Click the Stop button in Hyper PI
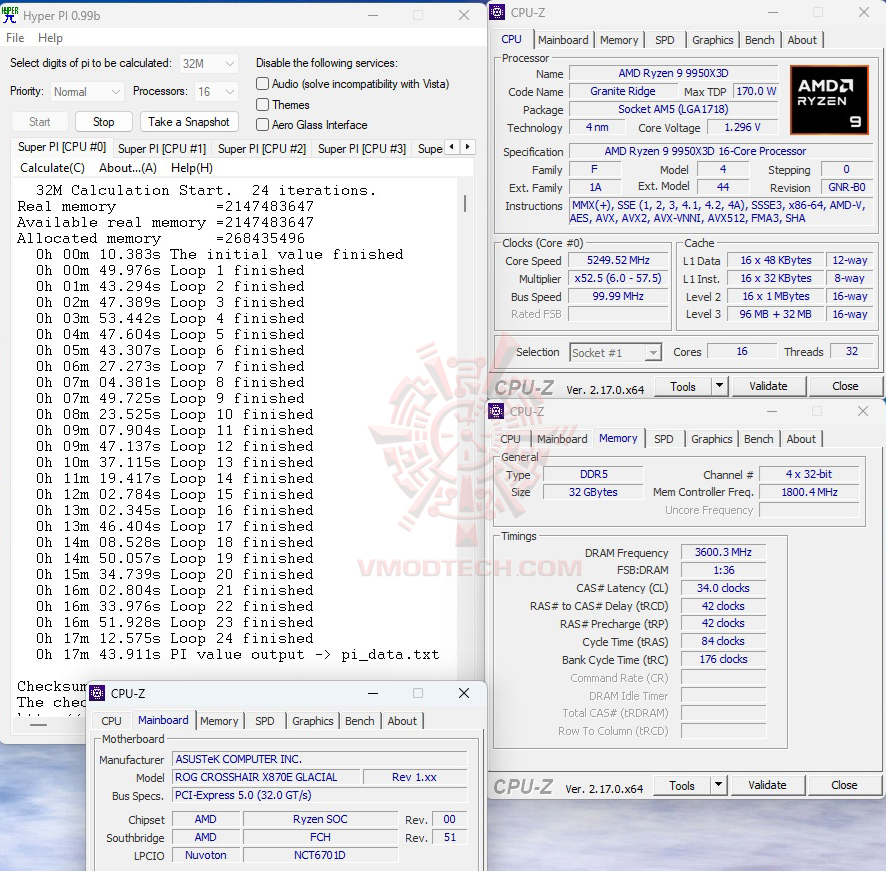The width and height of the screenshot is (886, 871). (x=103, y=122)
